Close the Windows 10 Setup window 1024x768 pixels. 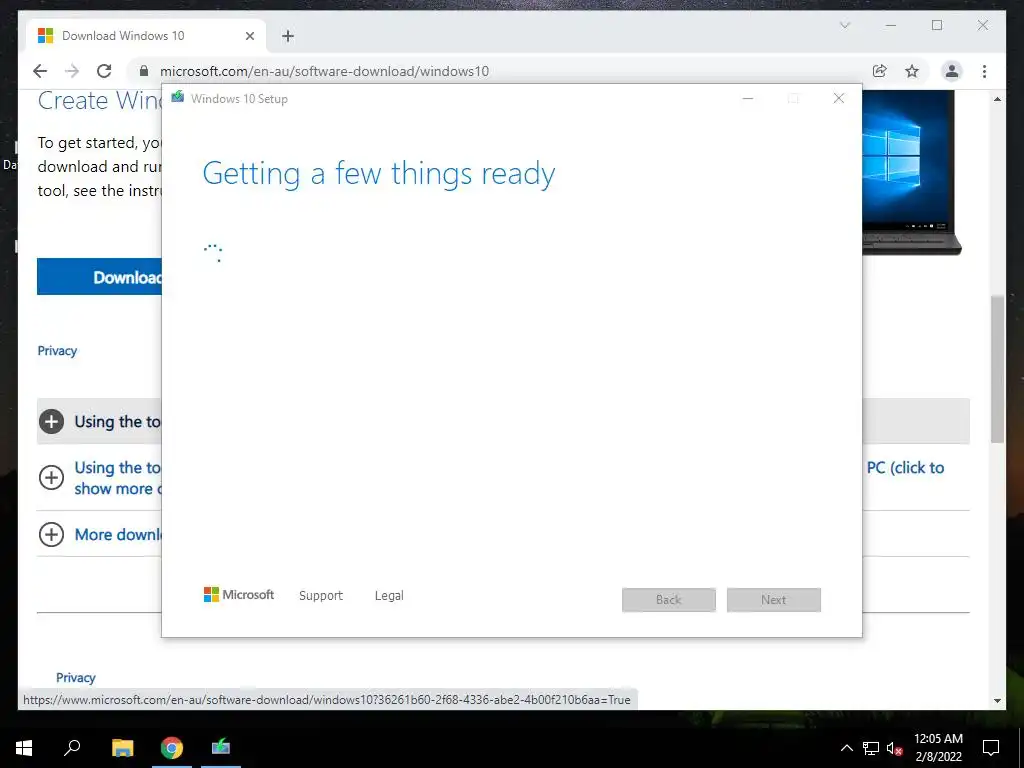(x=839, y=99)
